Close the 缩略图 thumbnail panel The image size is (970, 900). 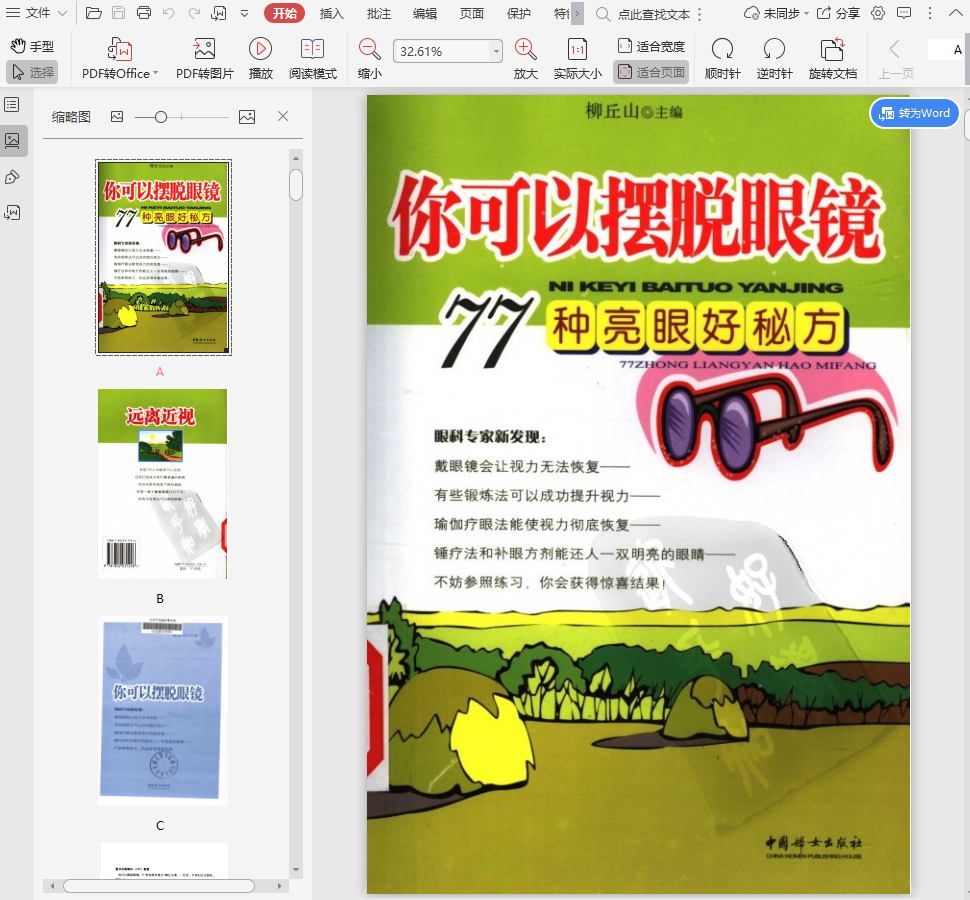coord(283,116)
